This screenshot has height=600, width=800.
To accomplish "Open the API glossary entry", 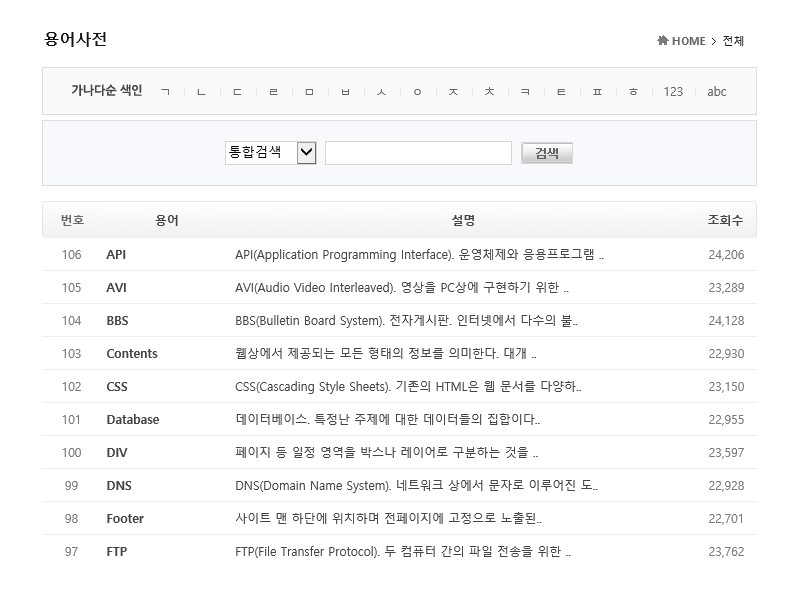I will click(x=115, y=254).
